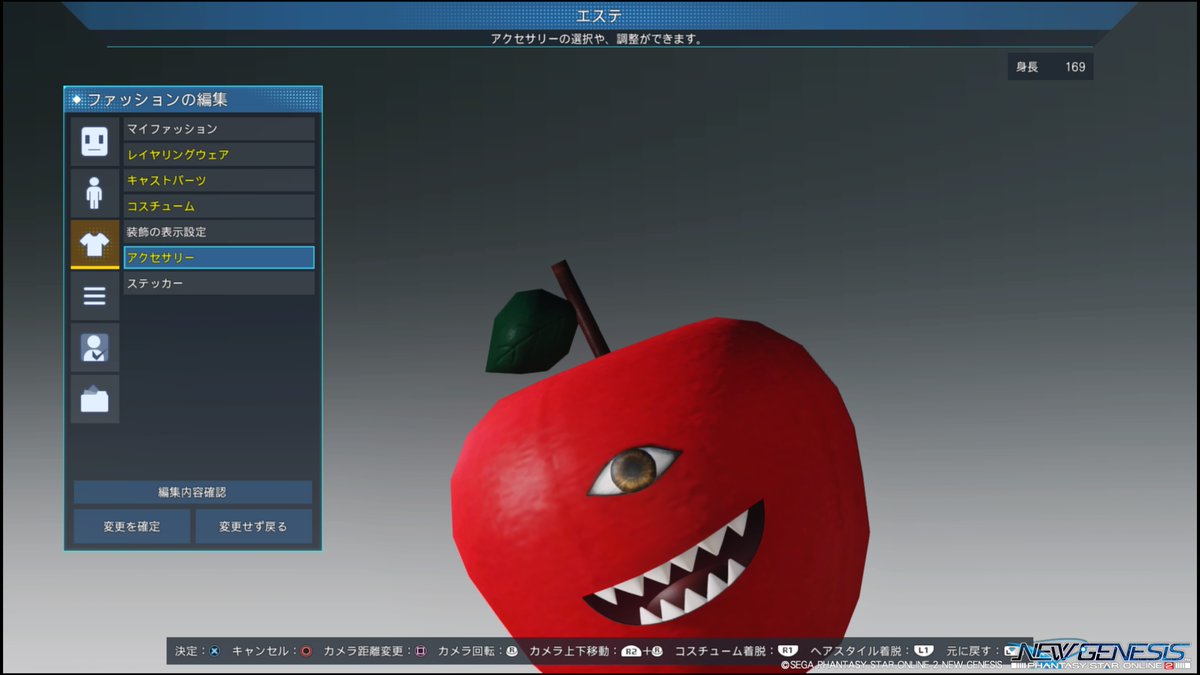Open マイファッション menu entry

point(219,129)
